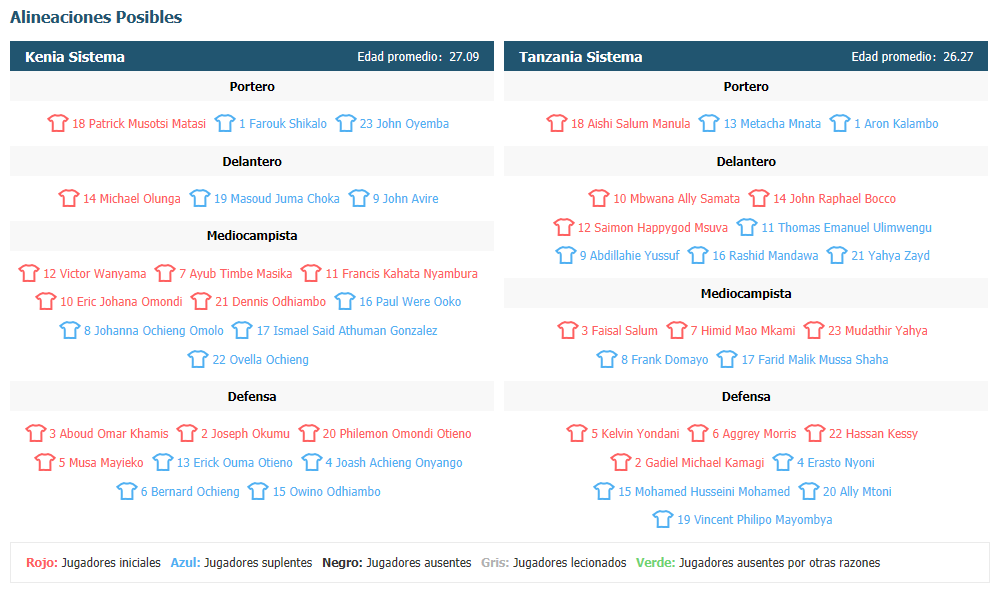
Task: Open player 4 Erasto Nyoni
Action: pyautogui.click(x=836, y=463)
